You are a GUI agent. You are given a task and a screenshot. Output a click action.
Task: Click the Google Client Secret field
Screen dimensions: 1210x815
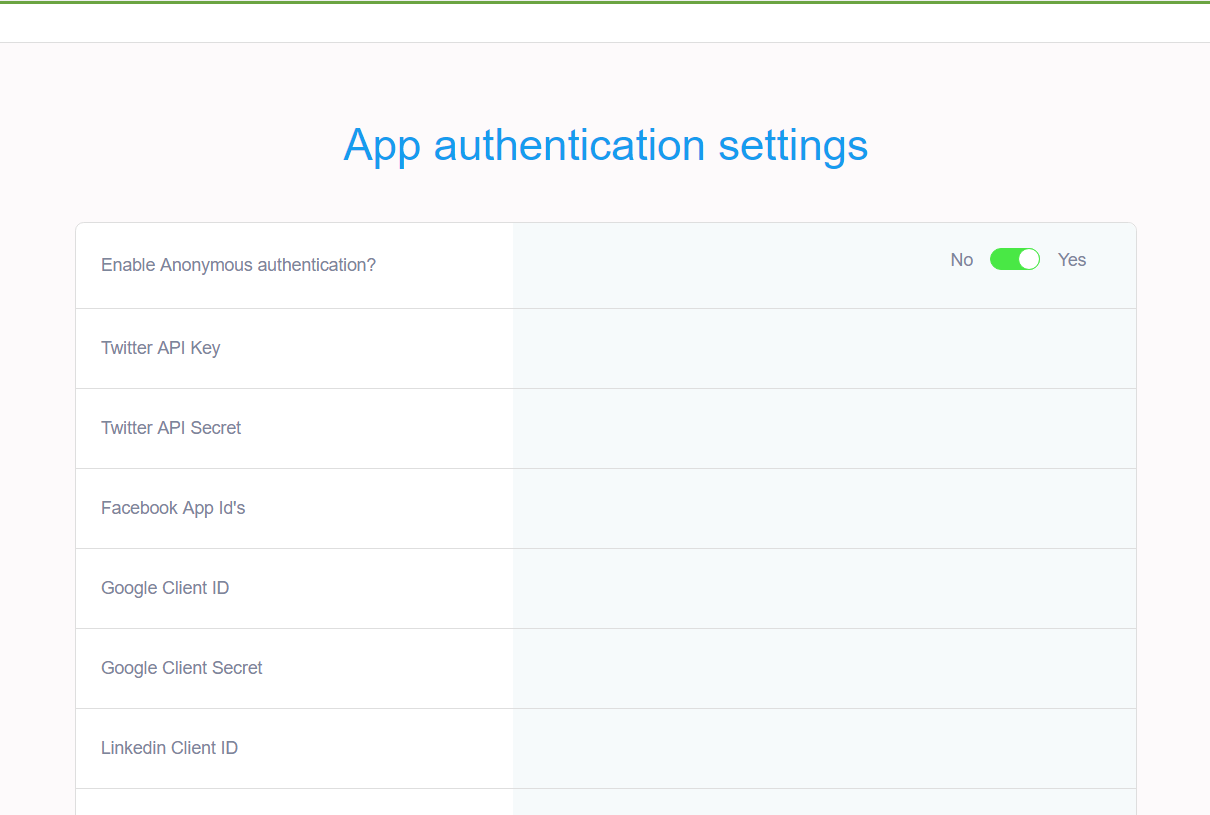click(x=824, y=669)
